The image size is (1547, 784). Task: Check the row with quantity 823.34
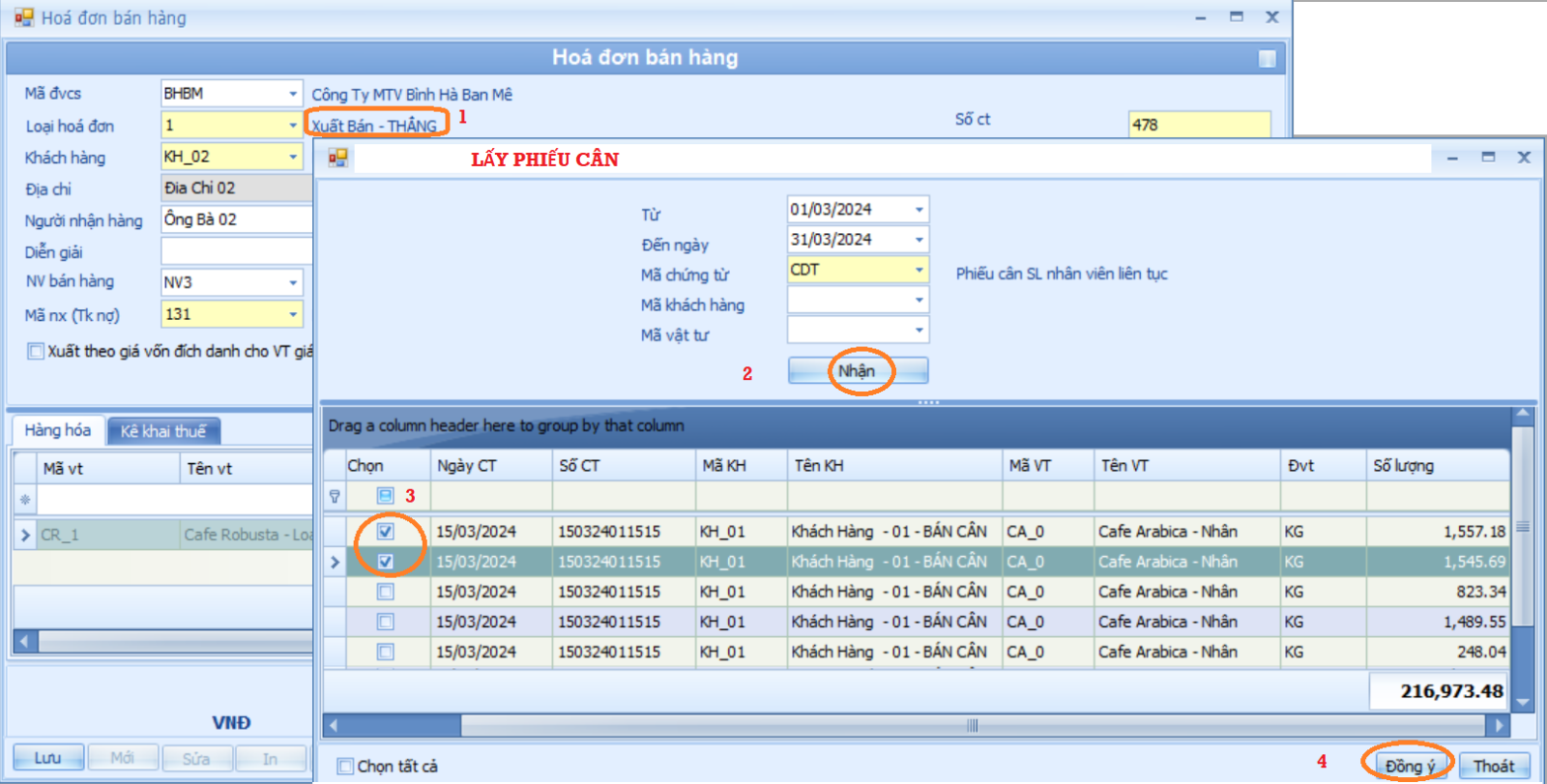pyautogui.click(x=385, y=592)
